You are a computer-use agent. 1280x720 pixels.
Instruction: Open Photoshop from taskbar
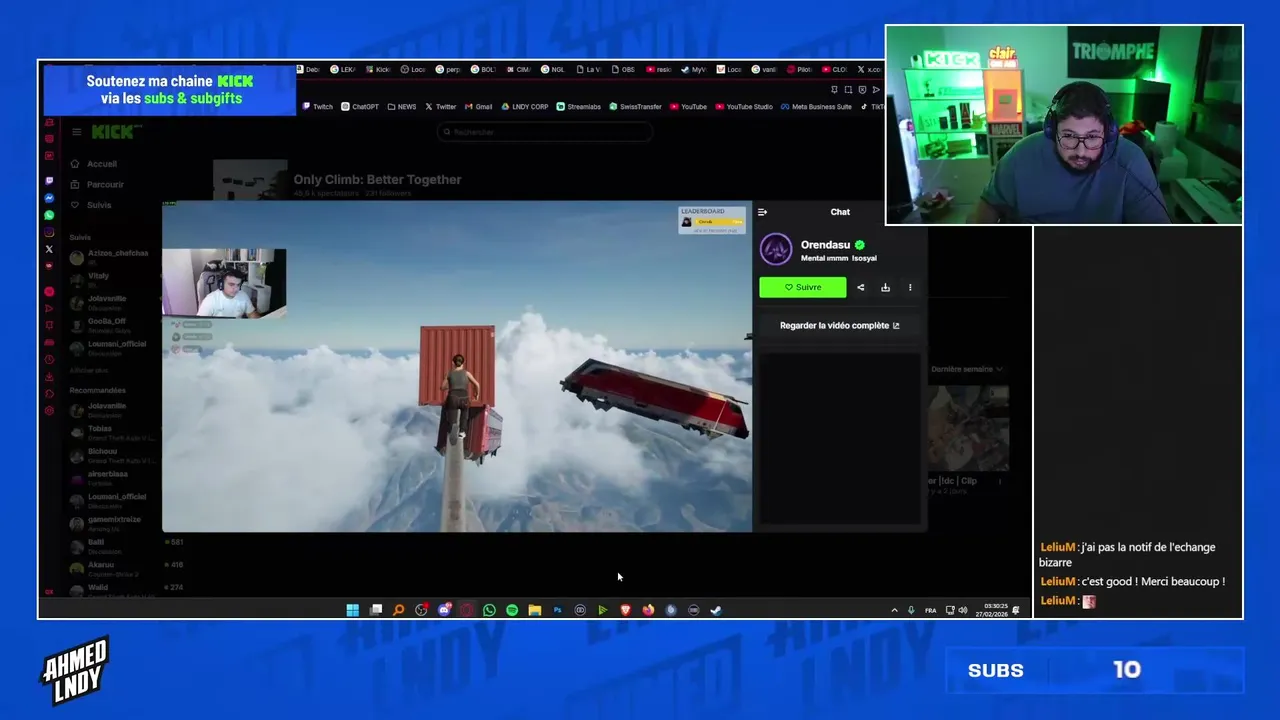pyautogui.click(x=557, y=610)
